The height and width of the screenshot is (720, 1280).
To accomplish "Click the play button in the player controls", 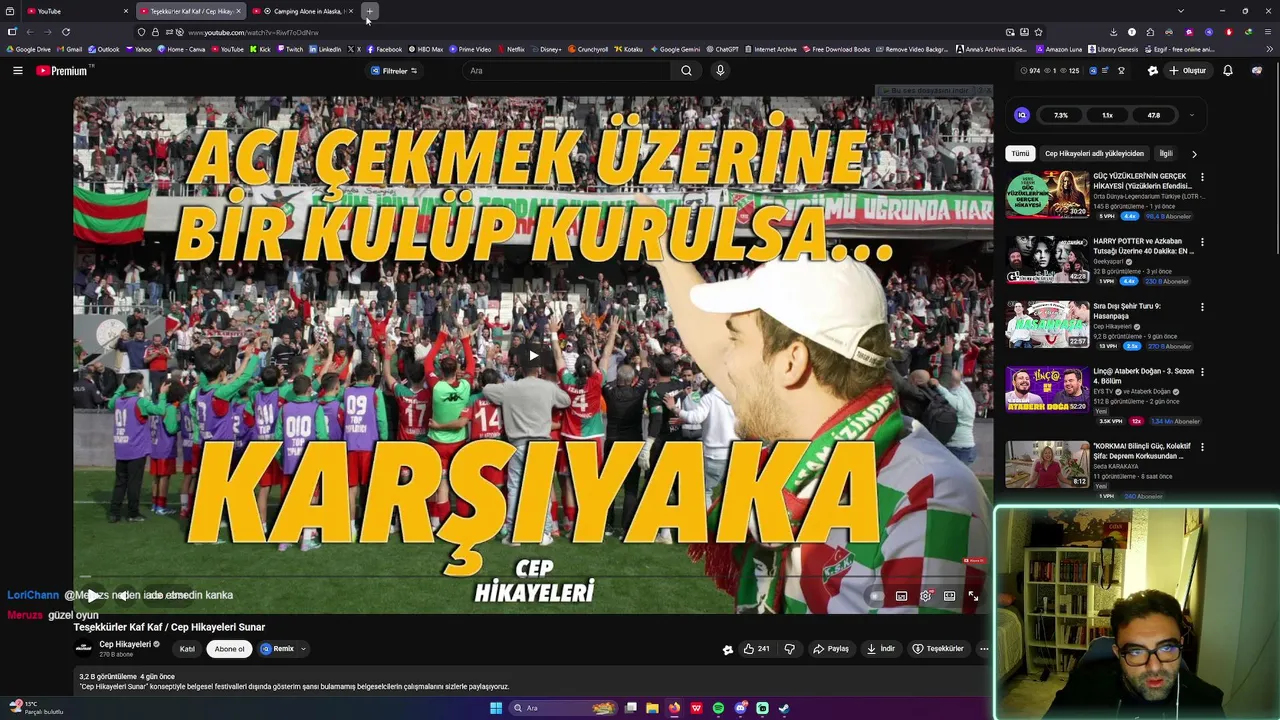I will (92, 596).
